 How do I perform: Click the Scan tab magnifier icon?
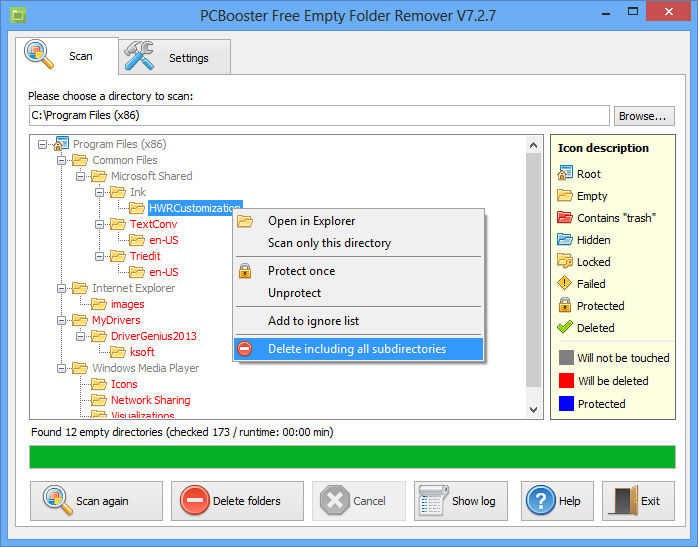click(39, 54)
